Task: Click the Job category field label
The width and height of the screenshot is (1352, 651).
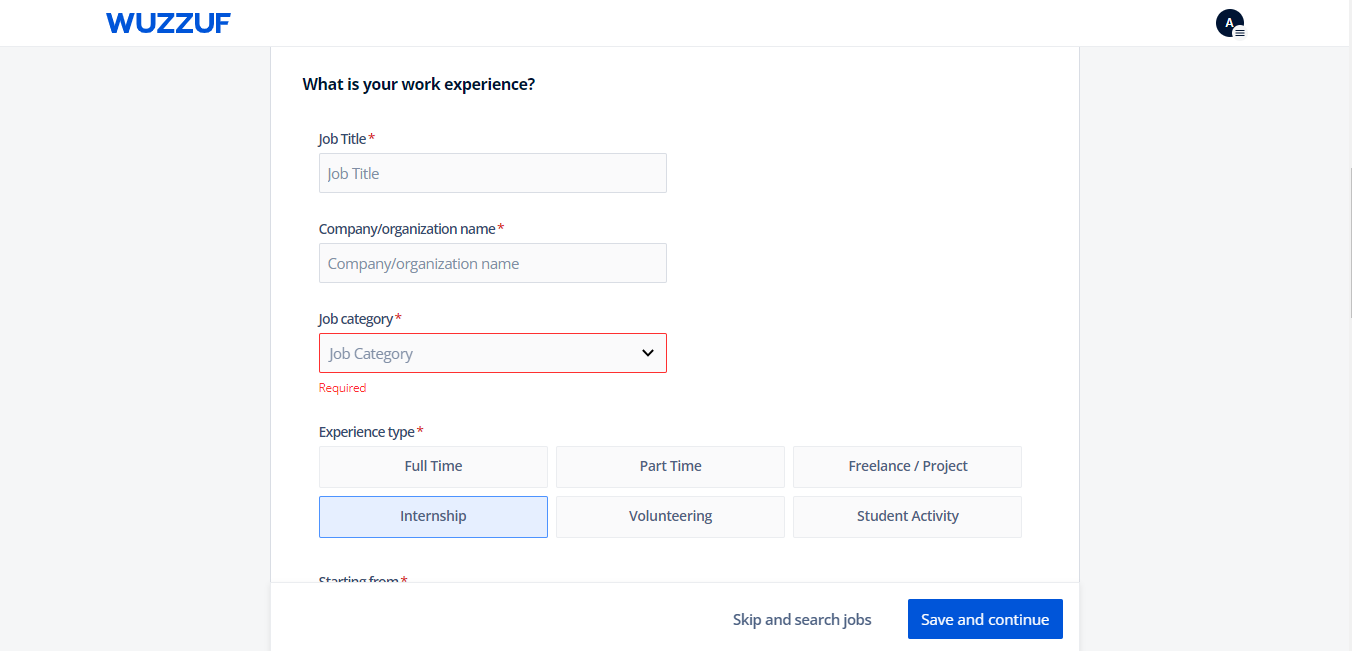Action: click(x=355, y=319)
